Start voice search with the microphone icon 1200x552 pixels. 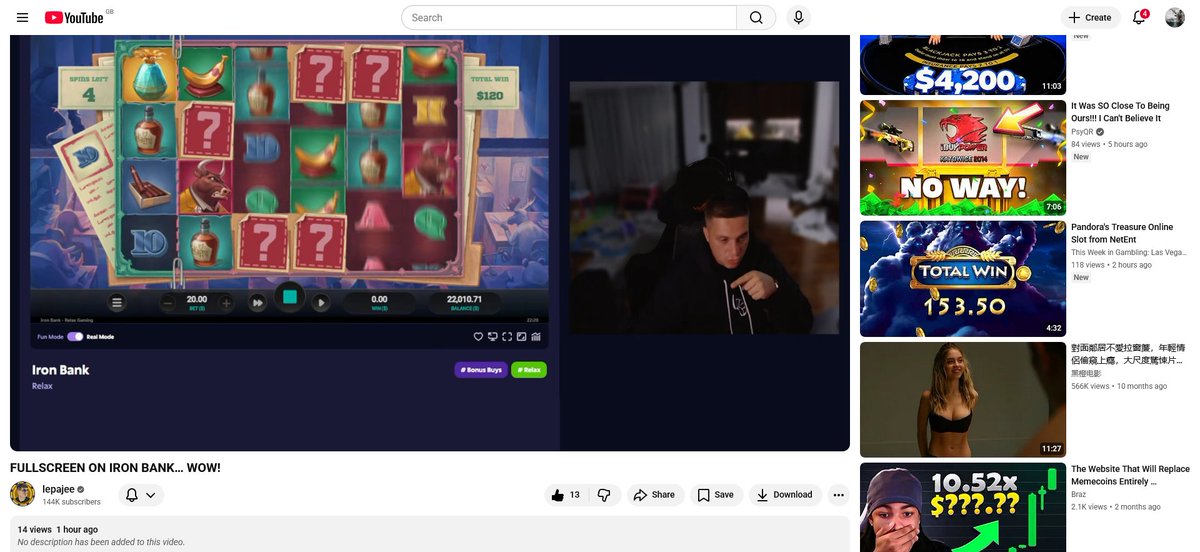pos(798,17)
